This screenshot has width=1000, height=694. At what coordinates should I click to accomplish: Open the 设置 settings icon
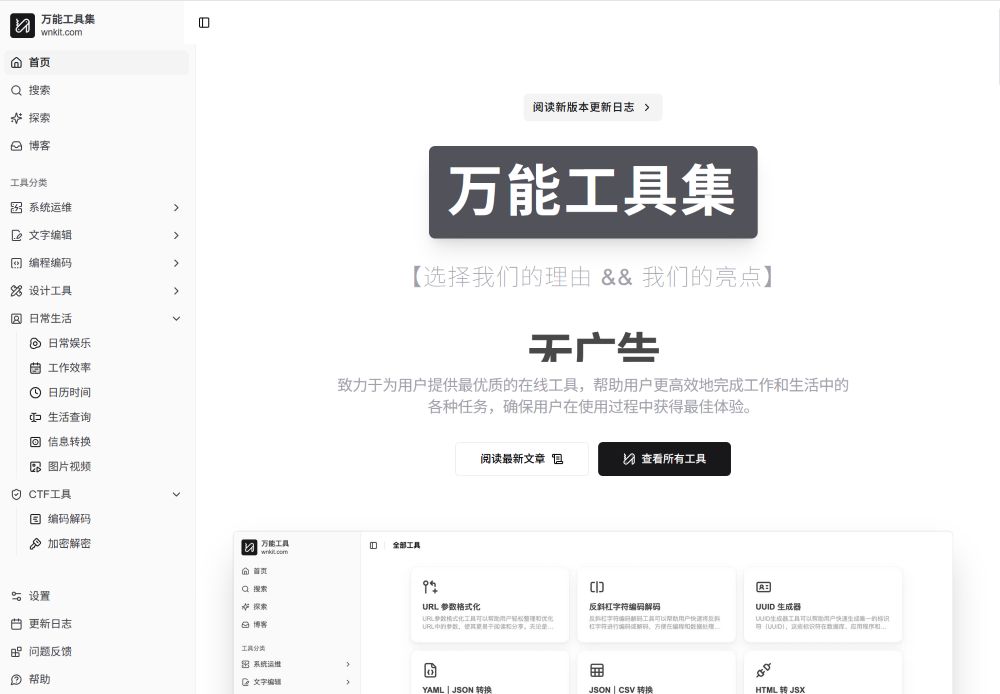(x=17, y=596)
